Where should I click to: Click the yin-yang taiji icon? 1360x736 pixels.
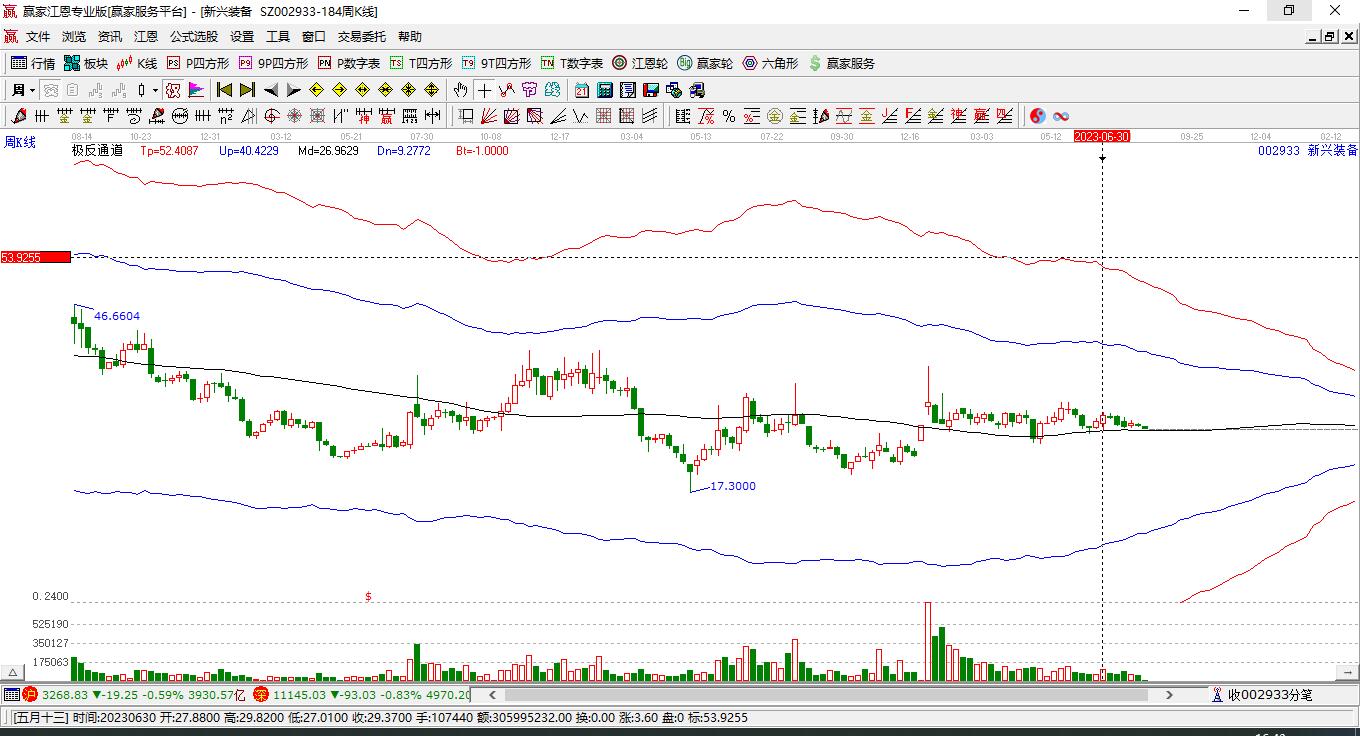pos(1038,116)
